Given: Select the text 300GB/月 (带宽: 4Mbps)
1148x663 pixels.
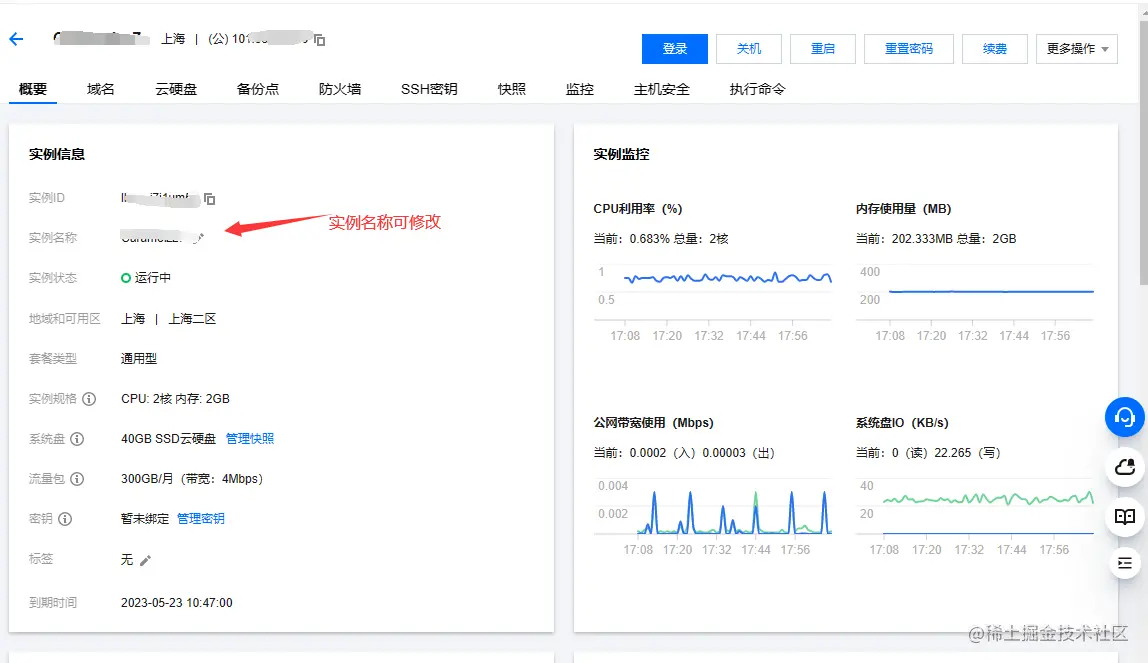Looking at the screenshot, I should point(192,479).
